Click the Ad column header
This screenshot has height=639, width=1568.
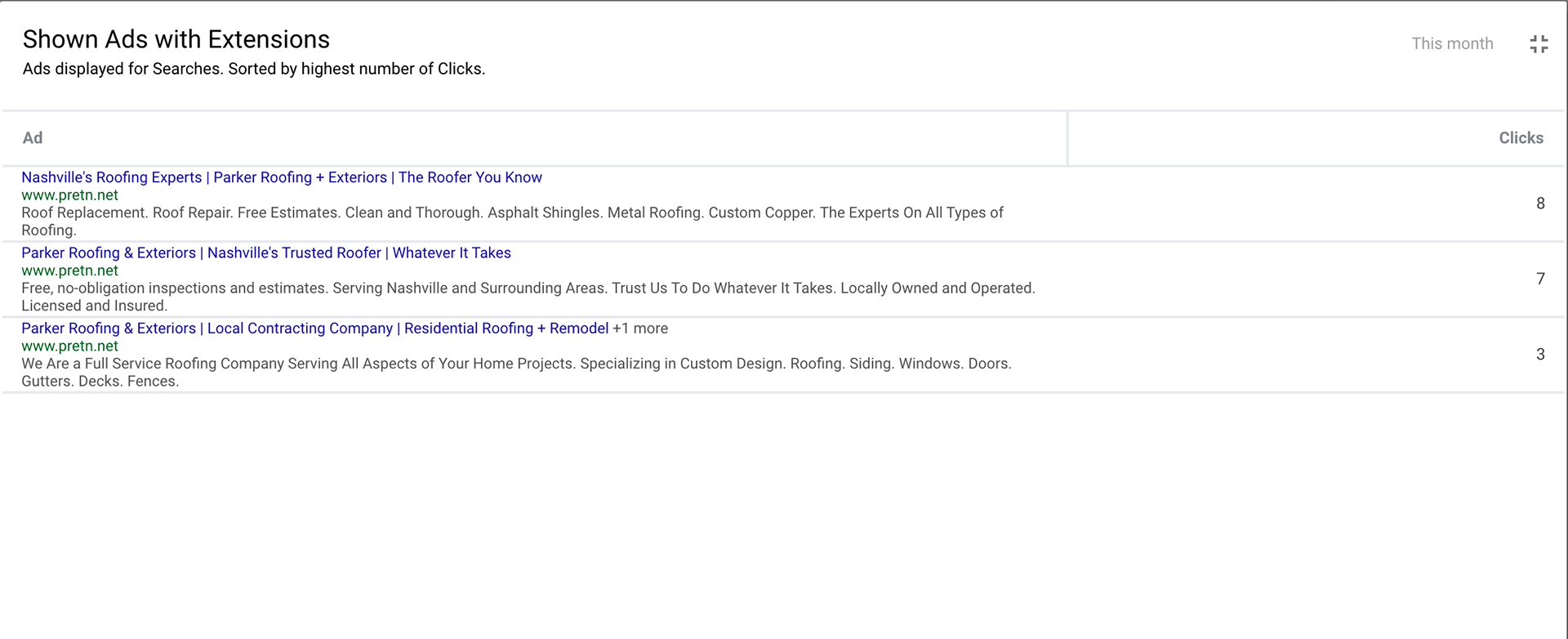tap(33, 138)
